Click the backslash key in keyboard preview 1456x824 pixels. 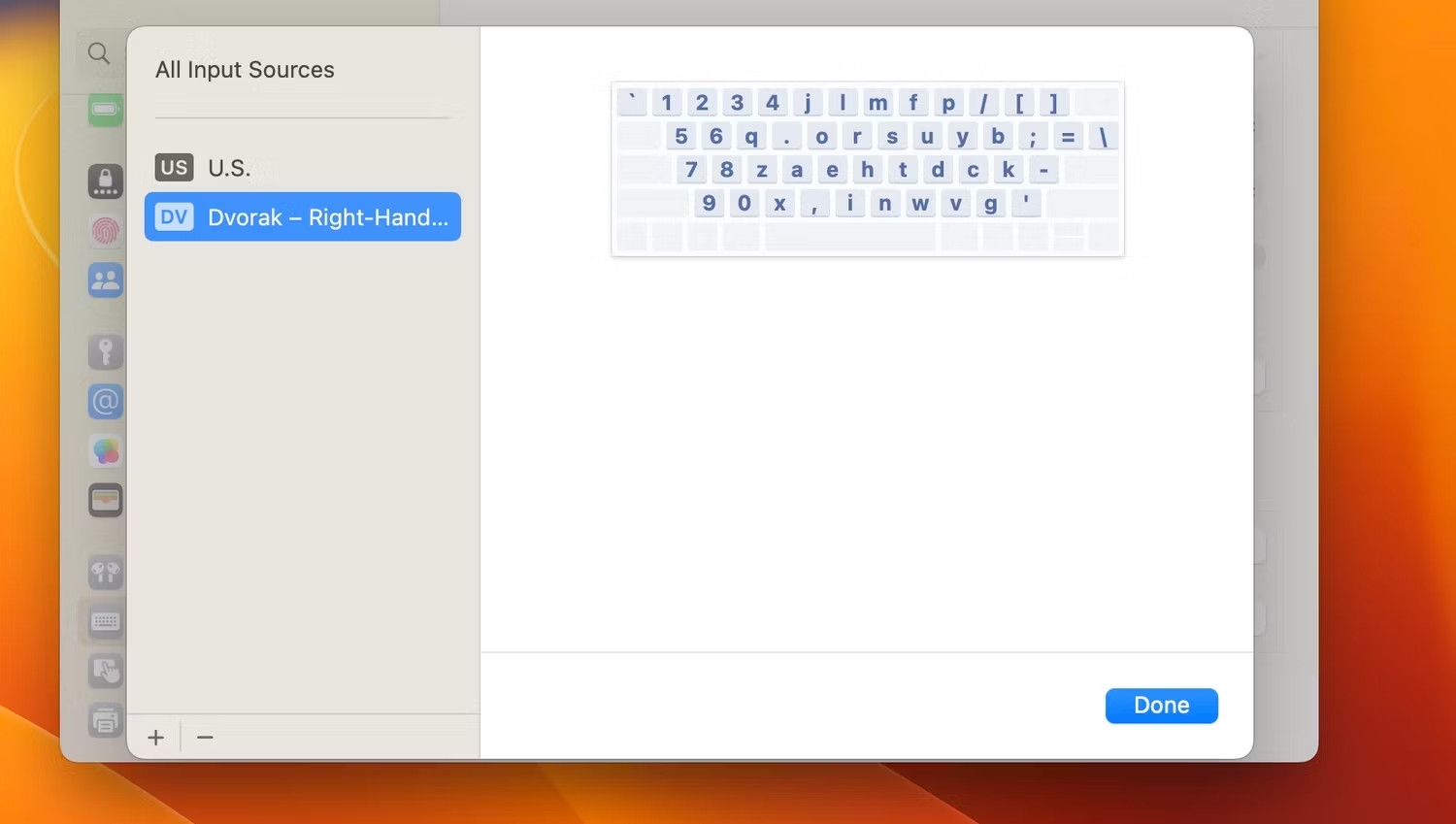coord(1103,136)
